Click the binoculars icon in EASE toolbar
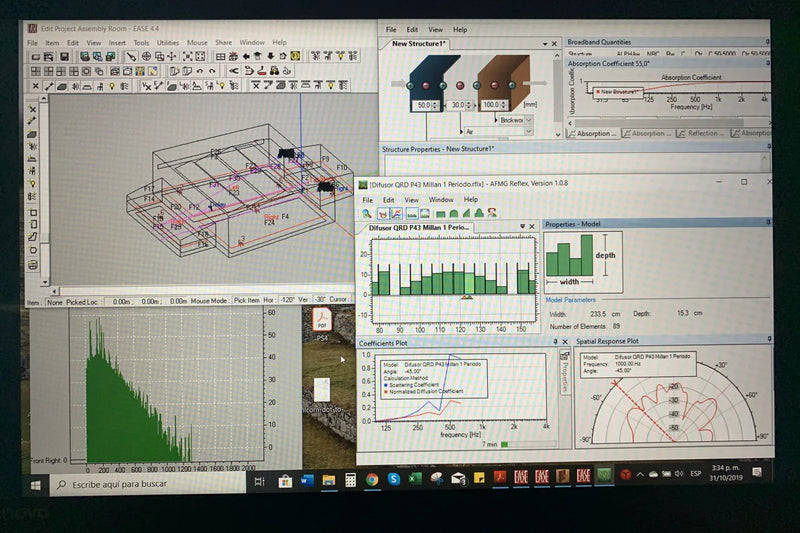Viewport: 800px width, 533px height. pyautogui.click(x=274, y=71)
